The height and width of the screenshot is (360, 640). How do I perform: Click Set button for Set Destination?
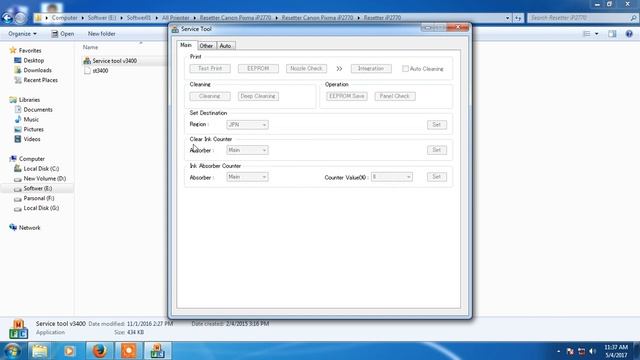click(x=437, y=124)
